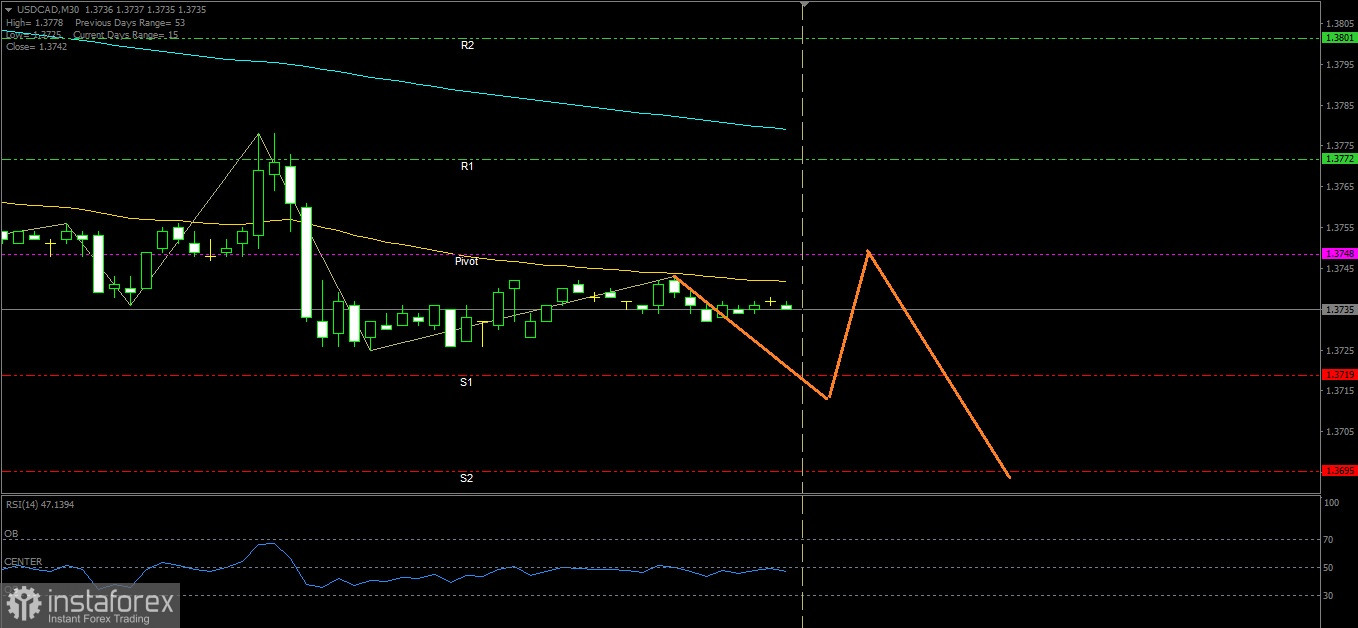Open the USDCAD,M30 chart title arrow
Image resolution: width=1358 pixels, height=628 pixels.
pyautogui.click(x=9, y=10)
